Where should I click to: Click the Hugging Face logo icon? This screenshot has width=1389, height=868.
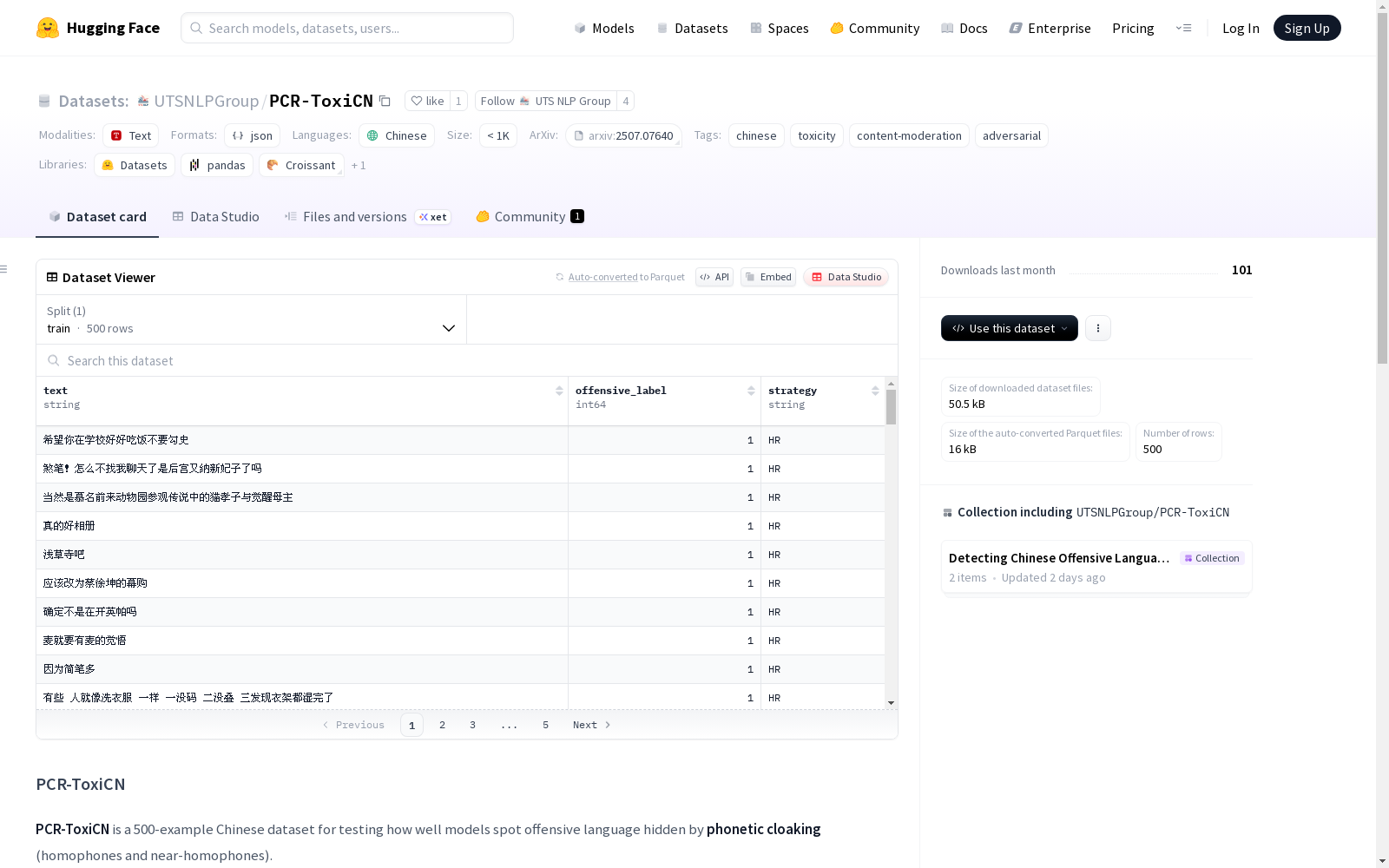click(x=48, y=28)
